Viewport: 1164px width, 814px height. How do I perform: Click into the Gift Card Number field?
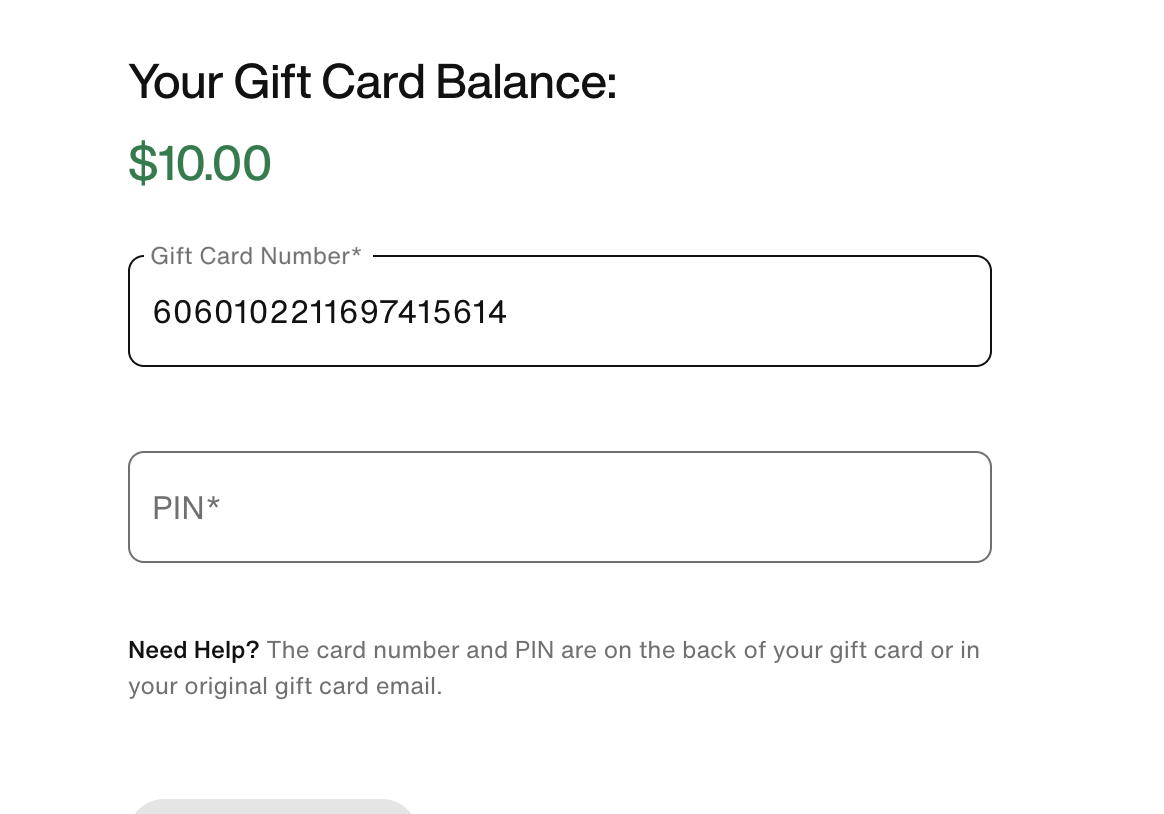[560, 312]
